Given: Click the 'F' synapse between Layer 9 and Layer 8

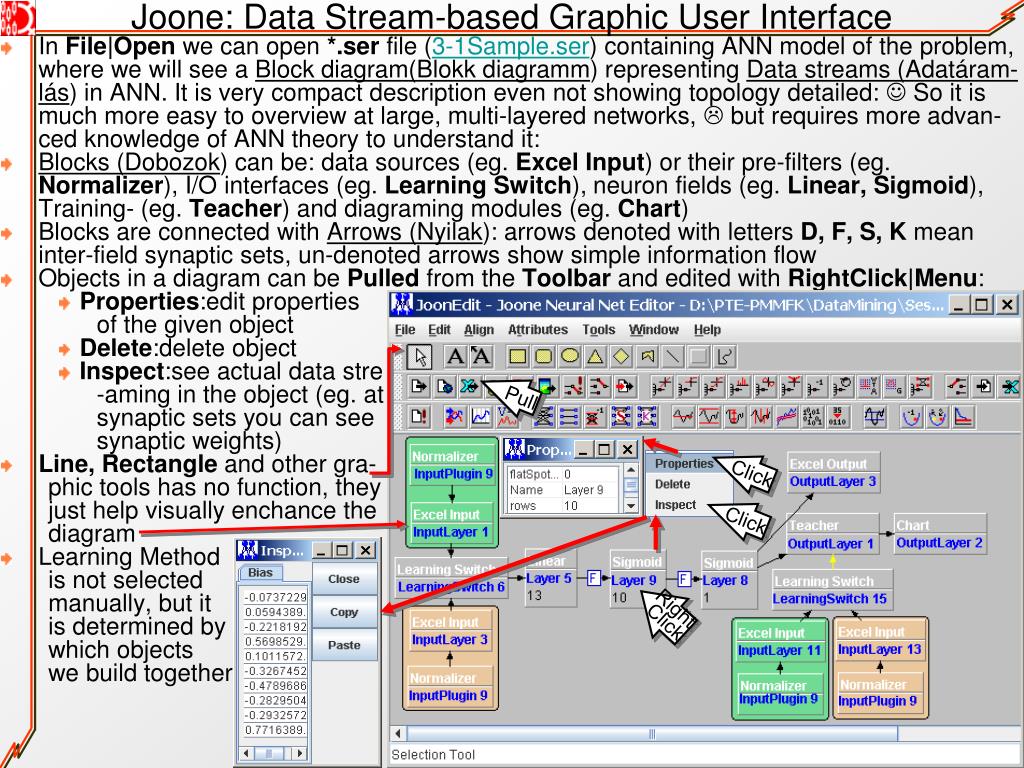Looking at the screenshot, I should (x=684, y=579).
